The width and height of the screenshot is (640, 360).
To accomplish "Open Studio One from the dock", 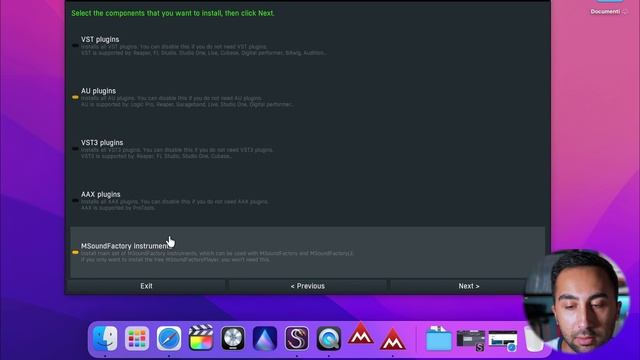I will pos(297,338).
